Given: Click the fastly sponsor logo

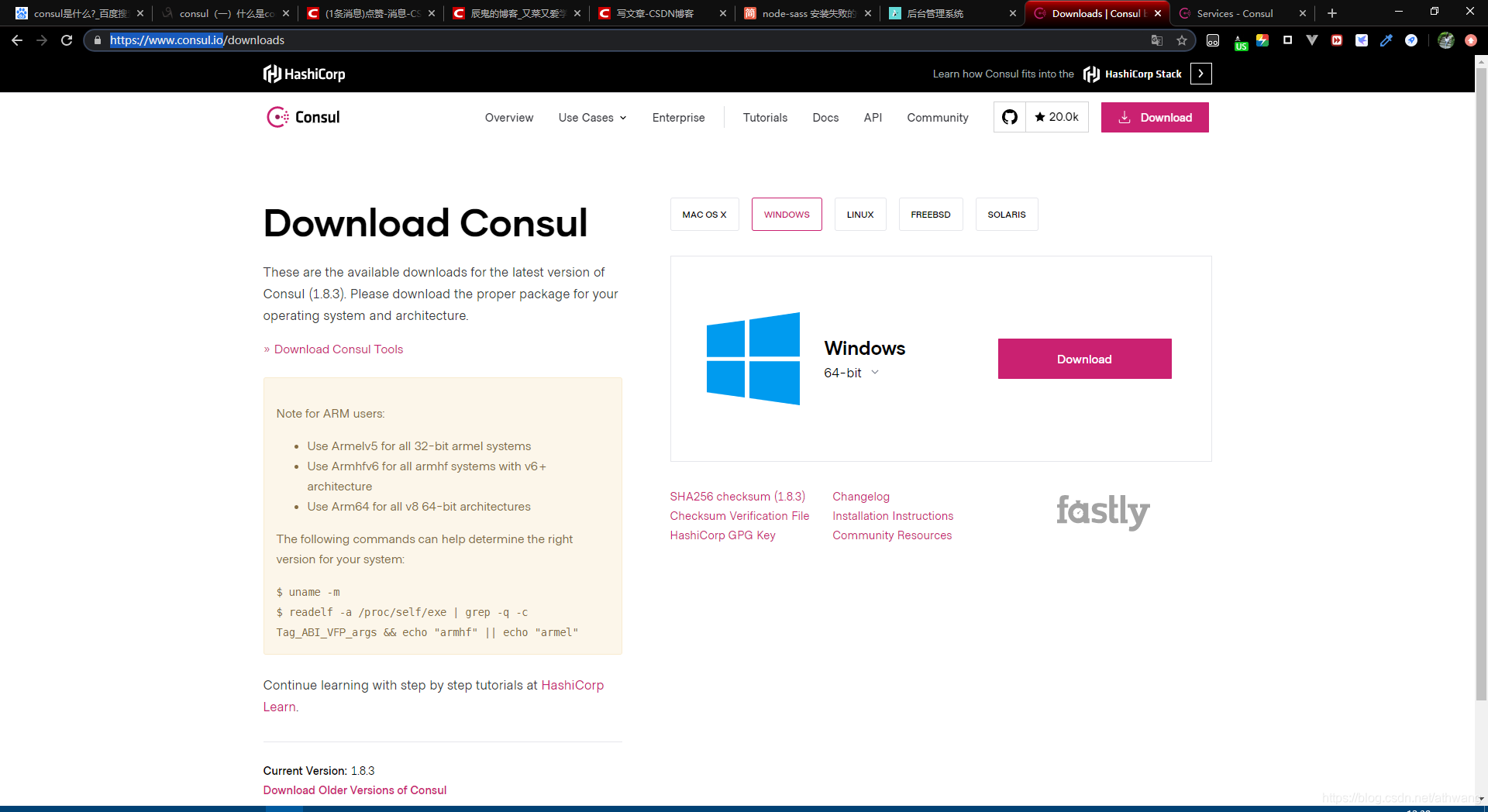Looking at the screenshot, I should point(1103,511).
